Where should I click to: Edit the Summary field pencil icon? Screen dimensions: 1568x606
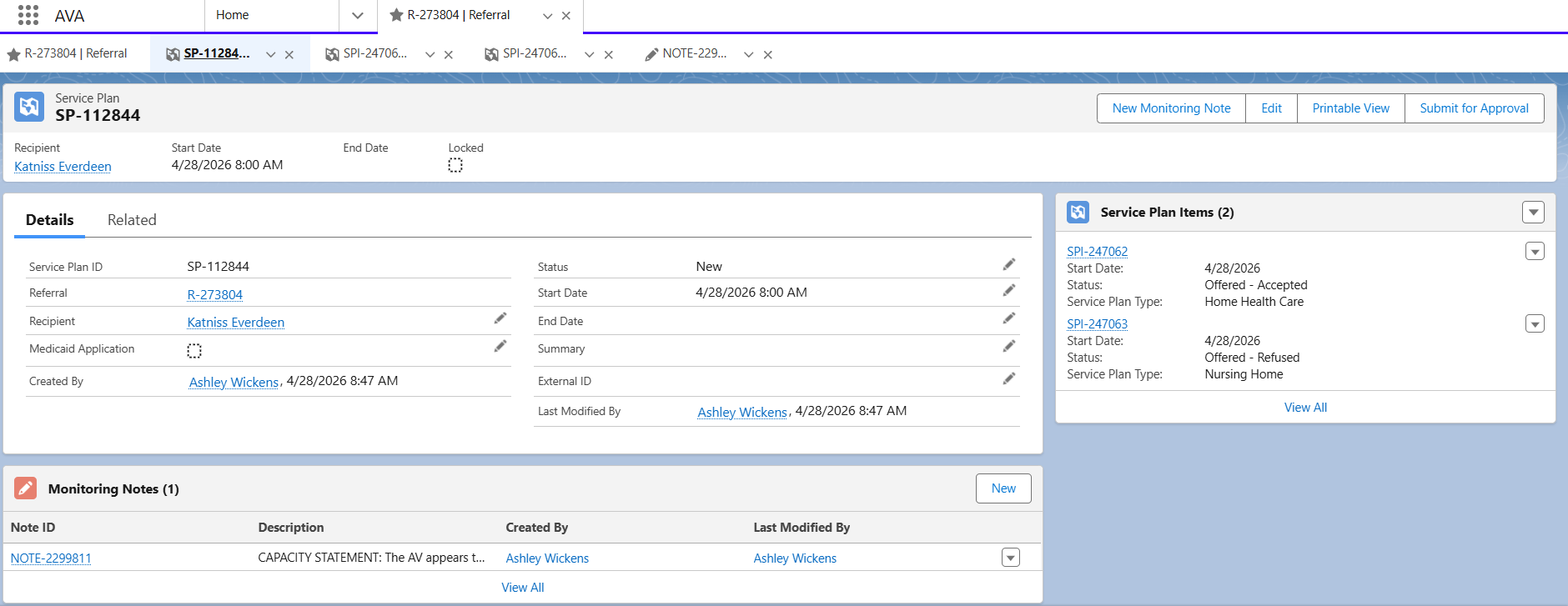[1009, 346]
